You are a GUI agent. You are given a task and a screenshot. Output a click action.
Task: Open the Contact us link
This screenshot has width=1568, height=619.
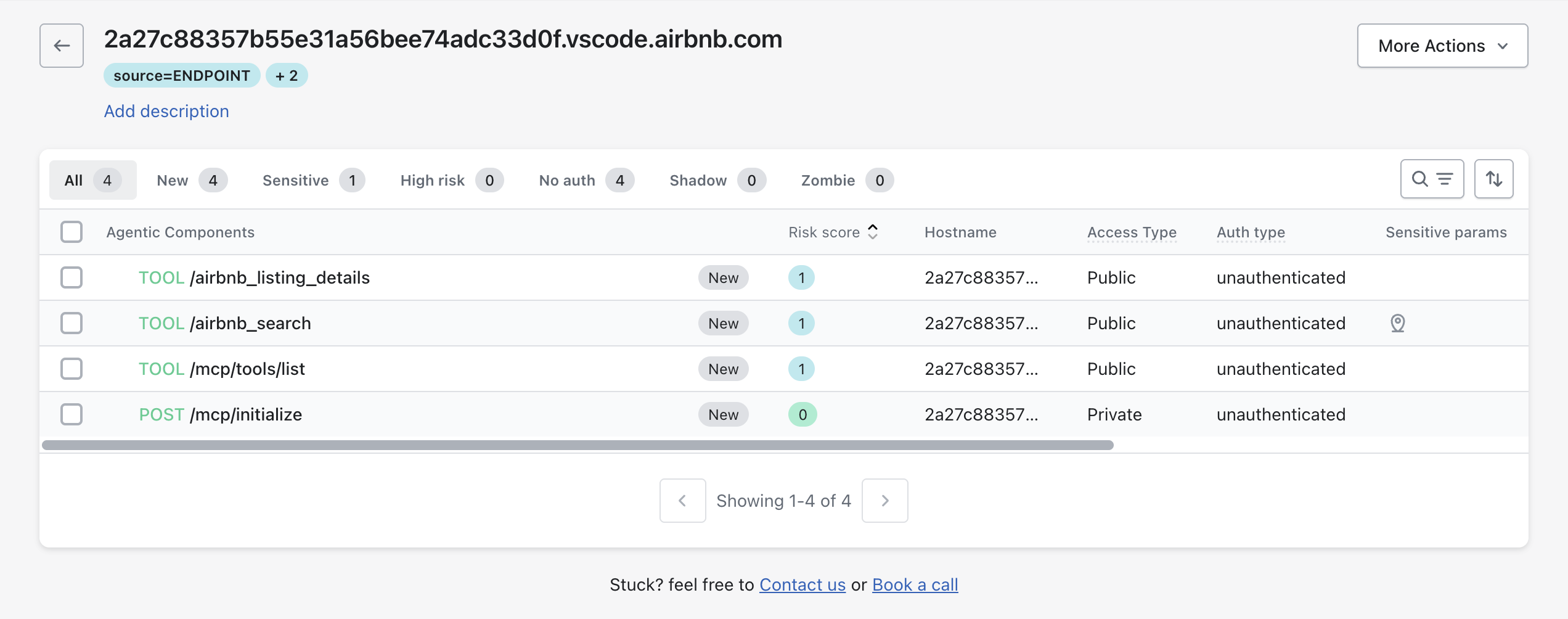[802, 584]
